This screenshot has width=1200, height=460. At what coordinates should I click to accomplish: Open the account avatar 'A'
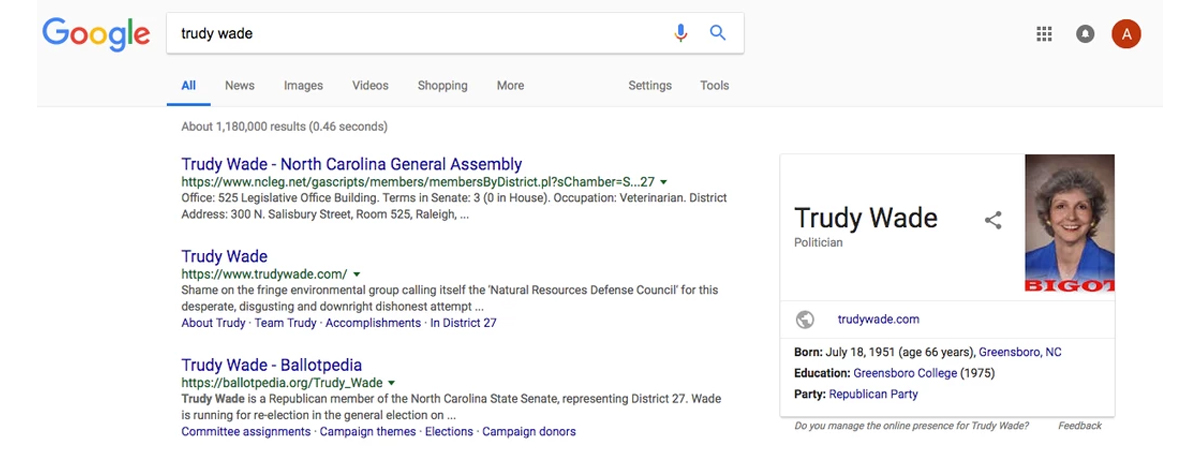pyautogui.click(x=1126, y=34)
